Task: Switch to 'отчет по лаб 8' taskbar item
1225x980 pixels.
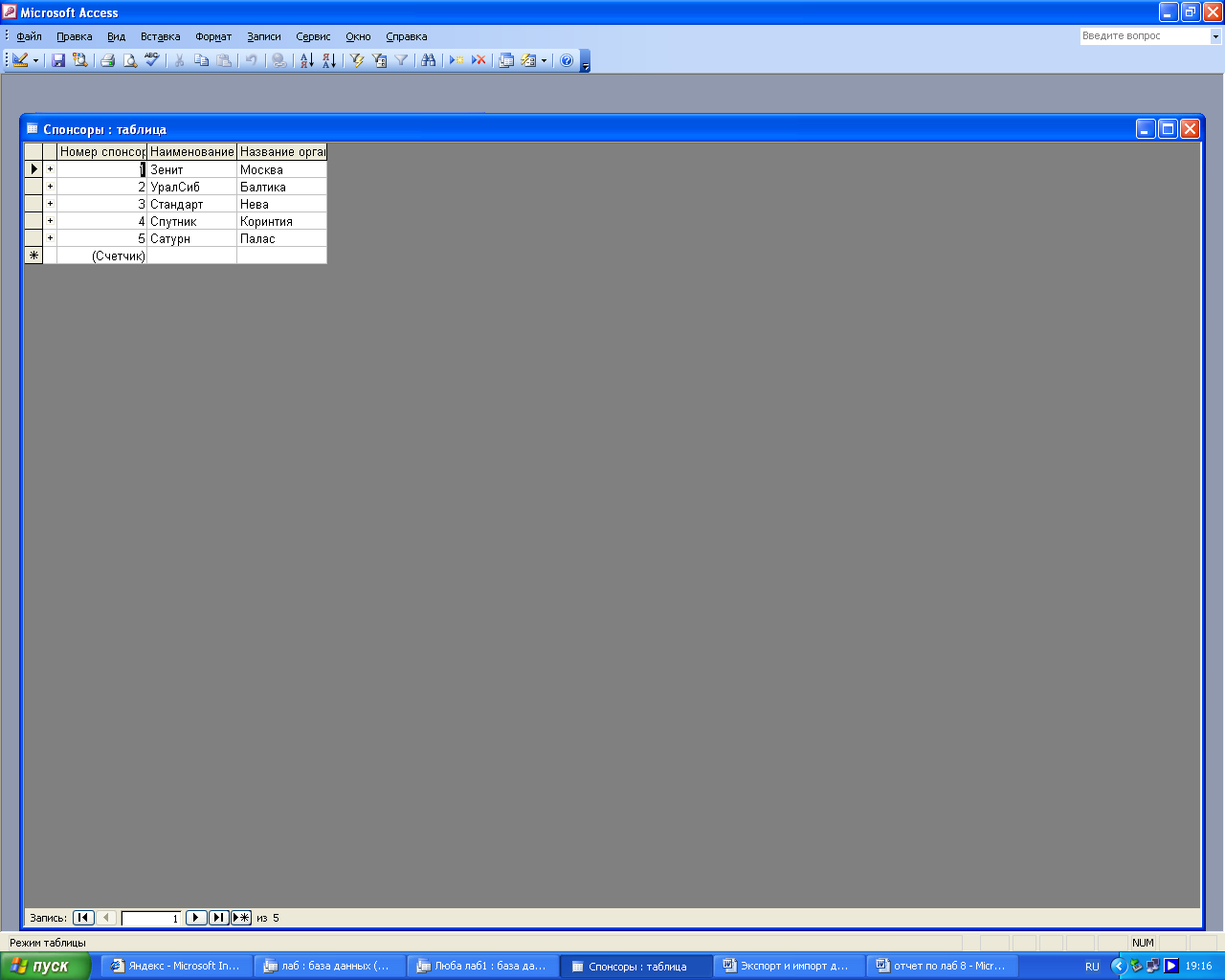Action: [942, 966]
